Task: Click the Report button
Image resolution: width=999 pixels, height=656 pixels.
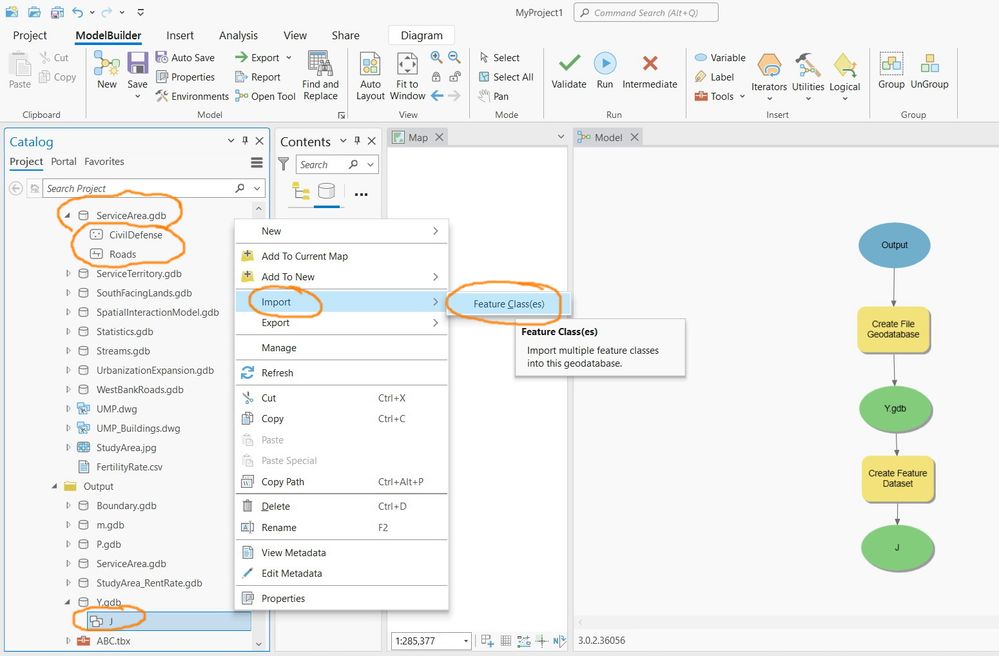Action: tap(257, 77)
